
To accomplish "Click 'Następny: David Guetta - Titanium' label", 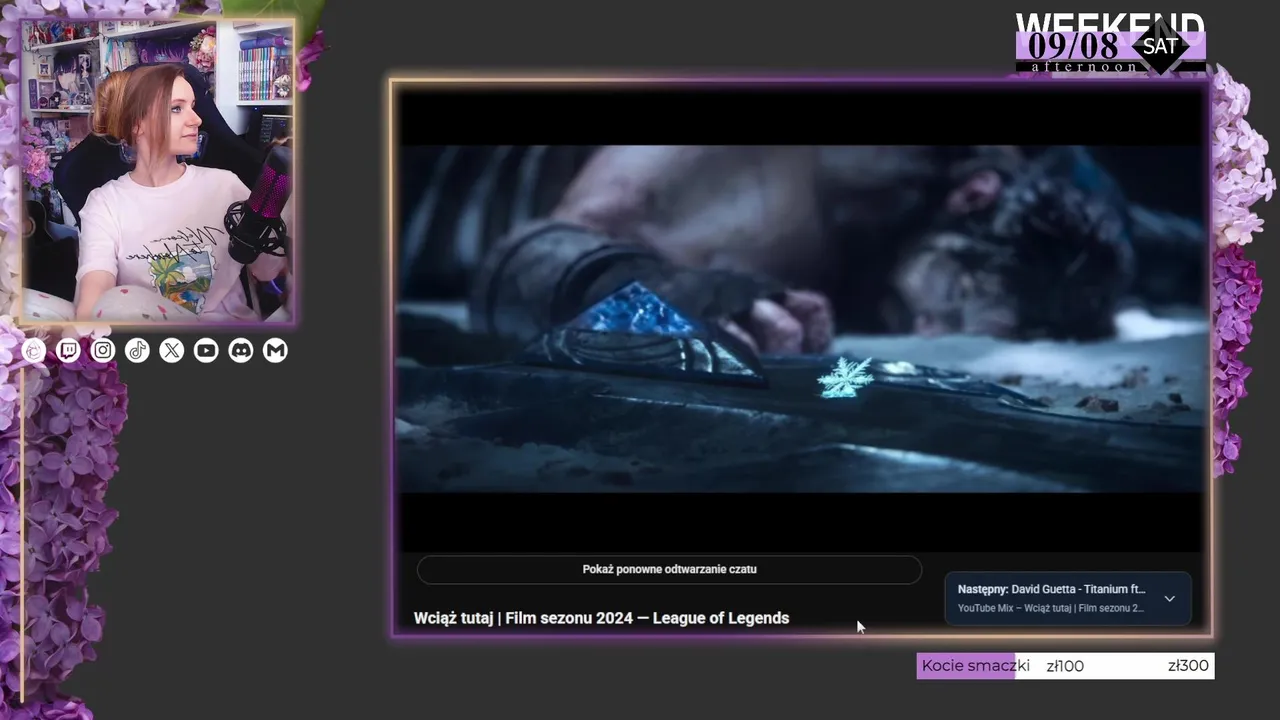I will click(1051, 589).
